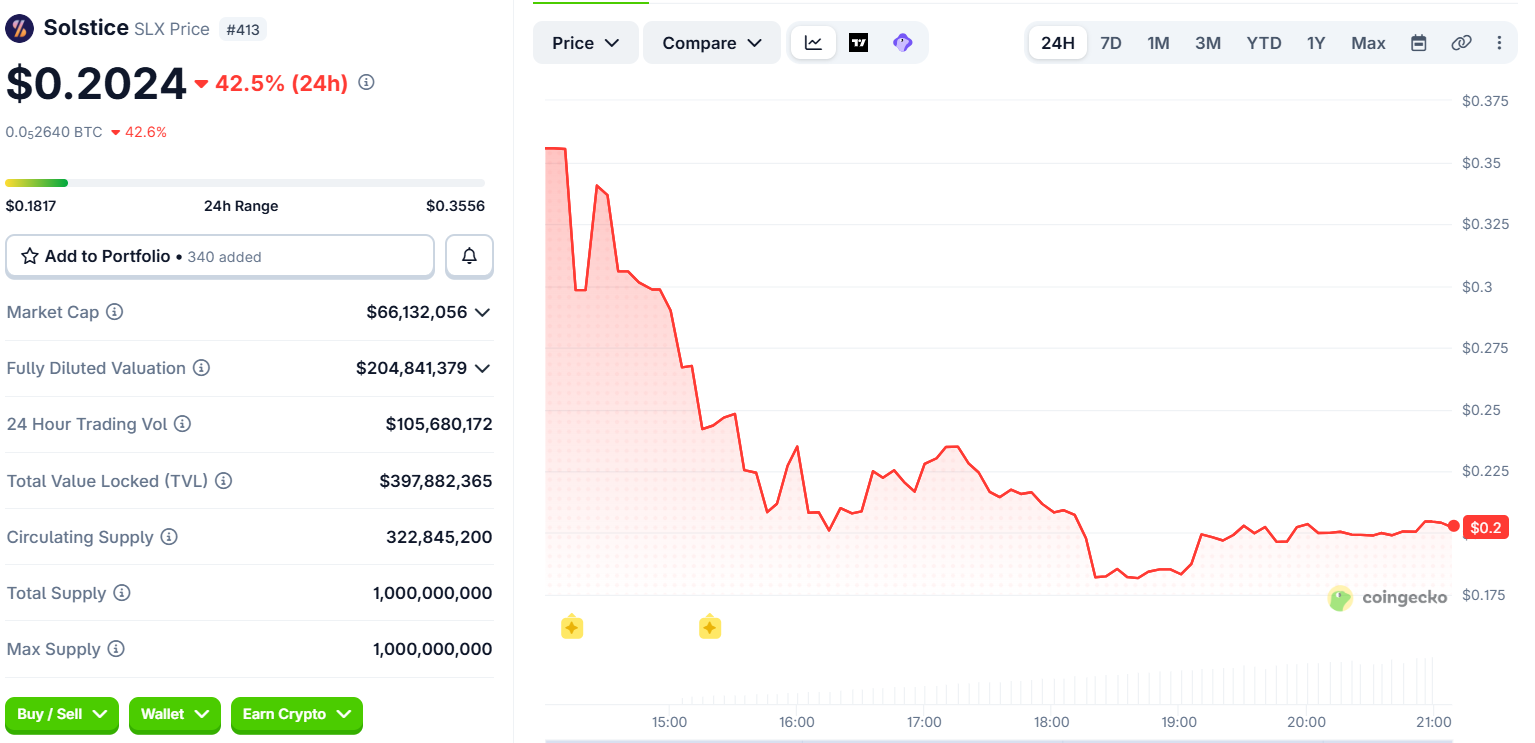Click the Add to Portfolio button
The height and width of the screenshot is (743, 1535).
tap(220, 256)
